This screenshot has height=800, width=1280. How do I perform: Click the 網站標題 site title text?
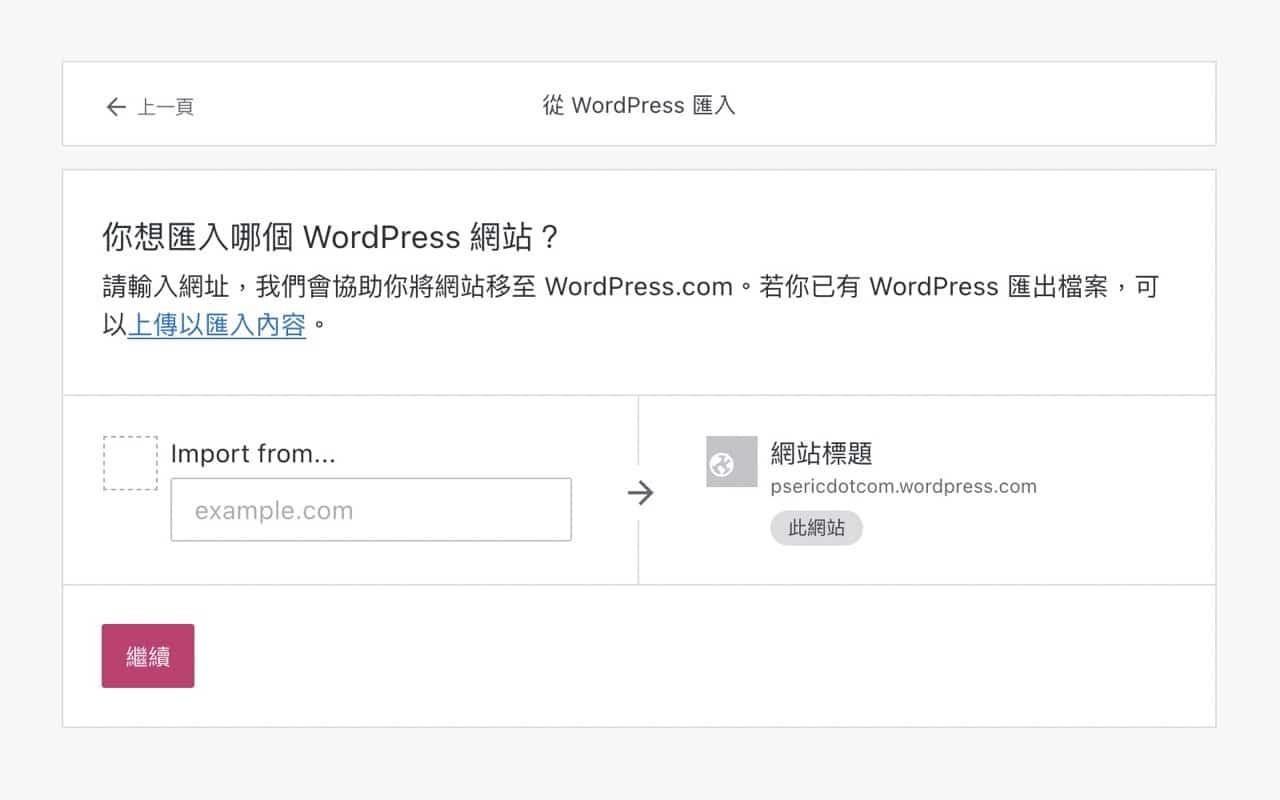[x=822, y=453]
